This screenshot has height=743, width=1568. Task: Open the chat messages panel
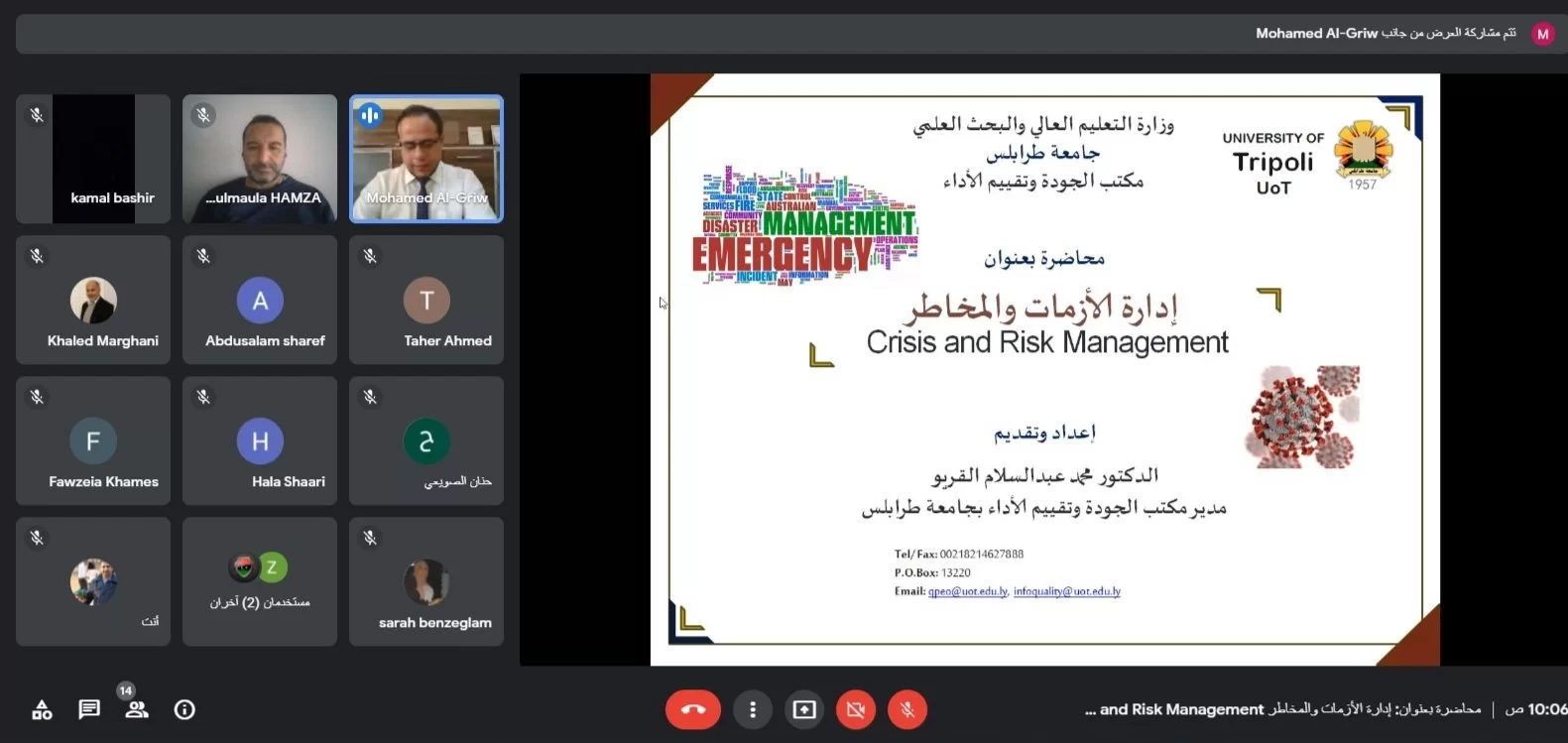(89, 709)
